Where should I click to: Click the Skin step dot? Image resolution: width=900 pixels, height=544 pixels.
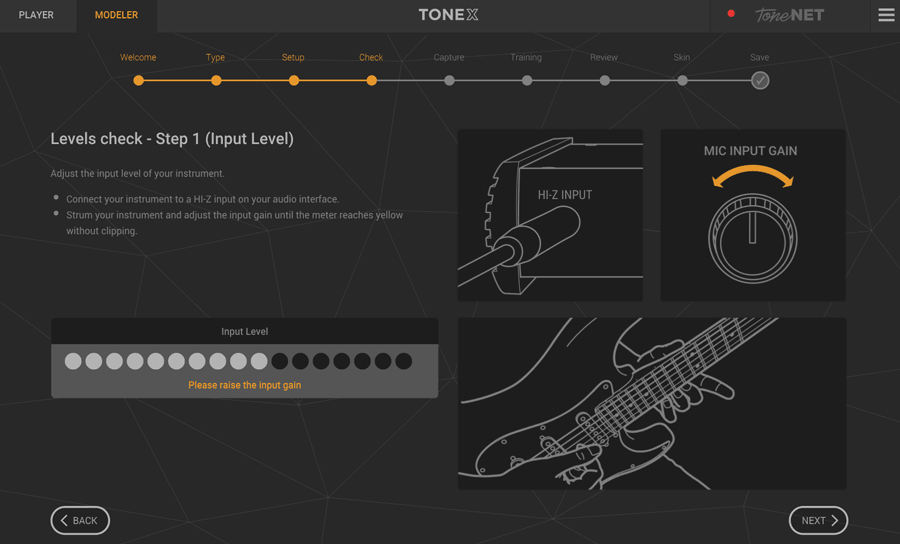(682, 80)
